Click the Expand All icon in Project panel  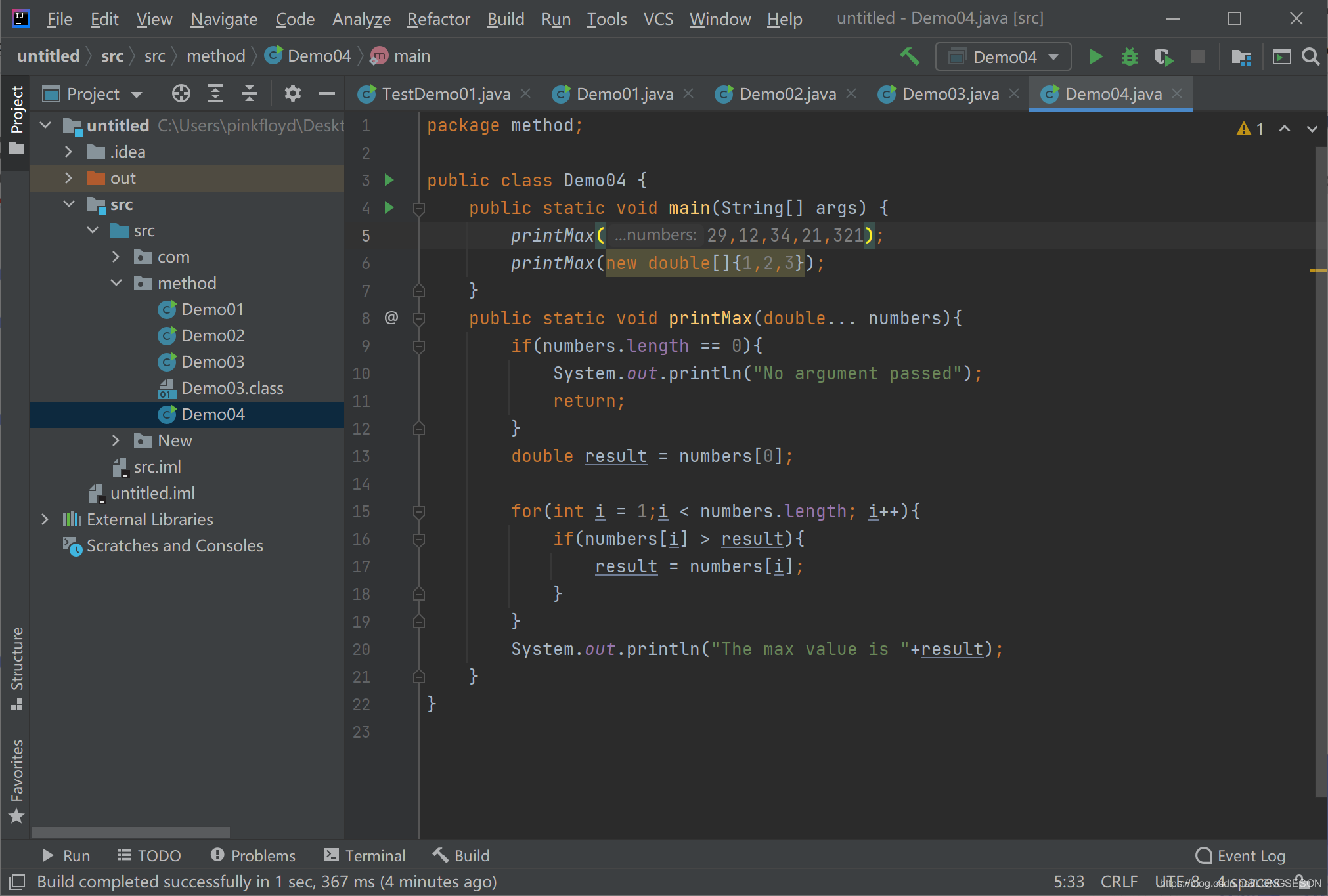[215, 94]
